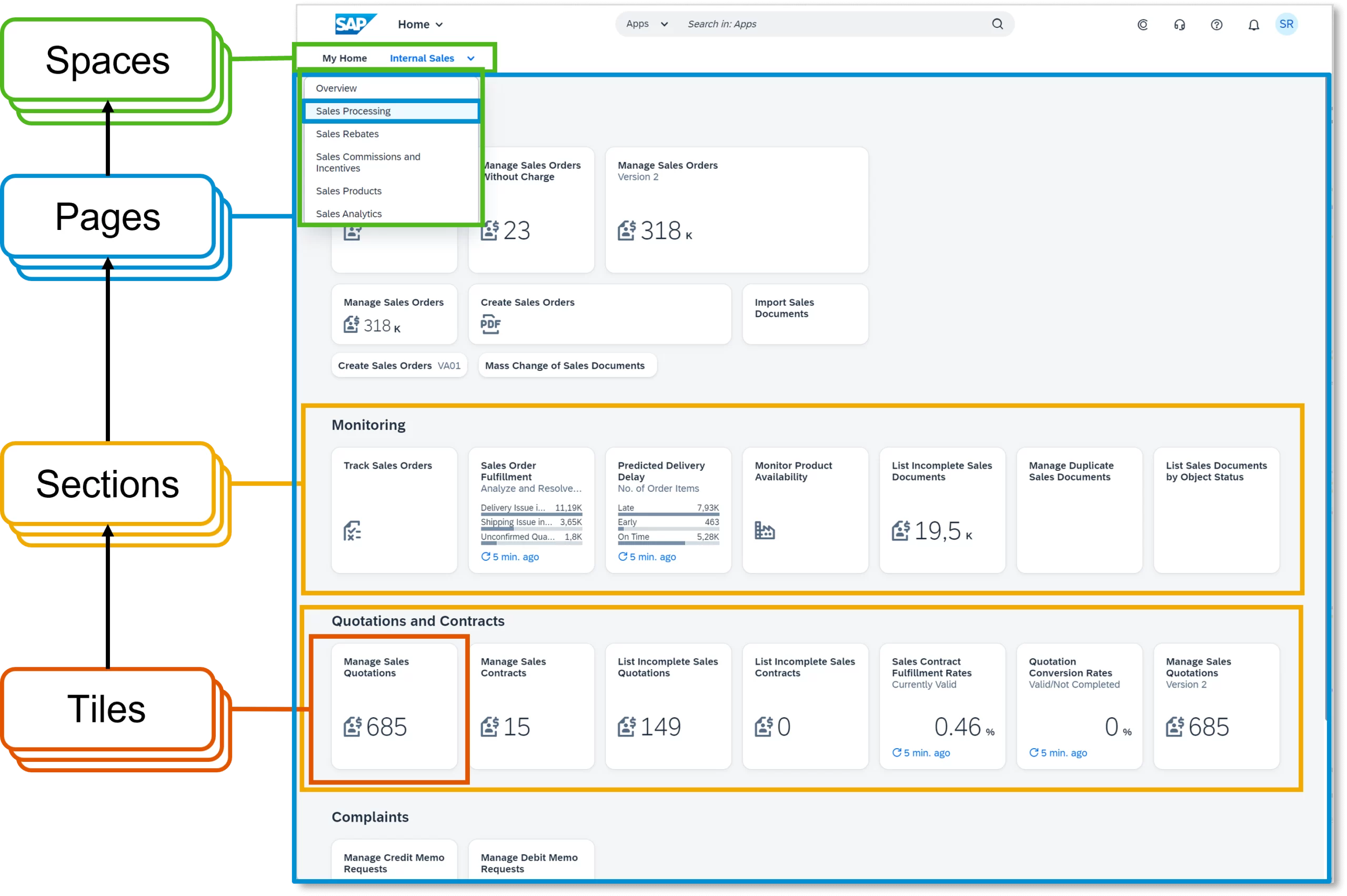Open List Sales Documents by Object Status
The height and width of the screenshot is (896, 1347).
pyautogui.click(x=1217, y=510)
